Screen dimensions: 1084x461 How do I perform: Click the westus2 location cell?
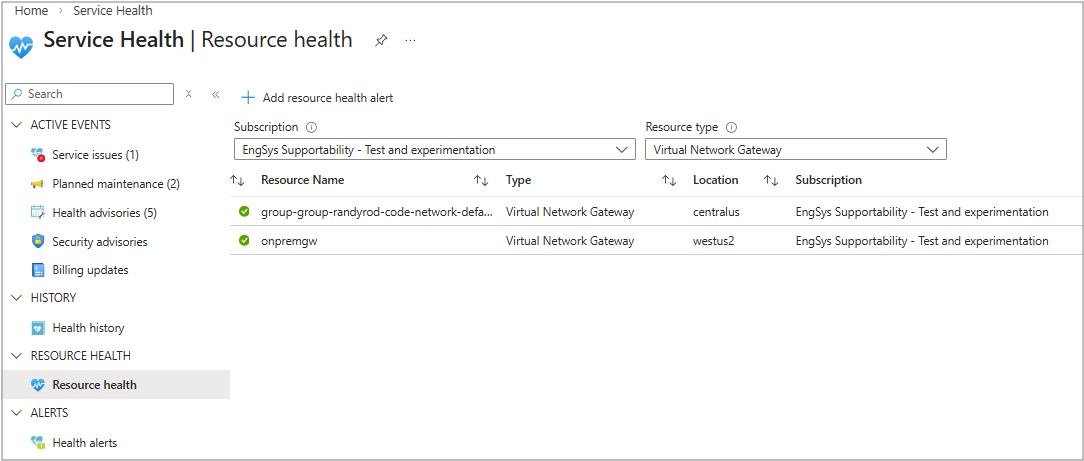click(713, 241)
